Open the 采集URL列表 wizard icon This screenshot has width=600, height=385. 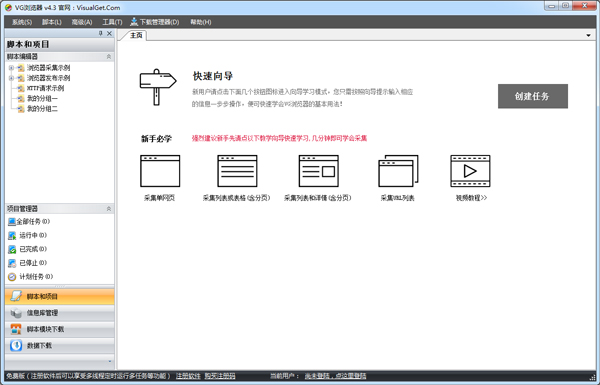point(398,171)
